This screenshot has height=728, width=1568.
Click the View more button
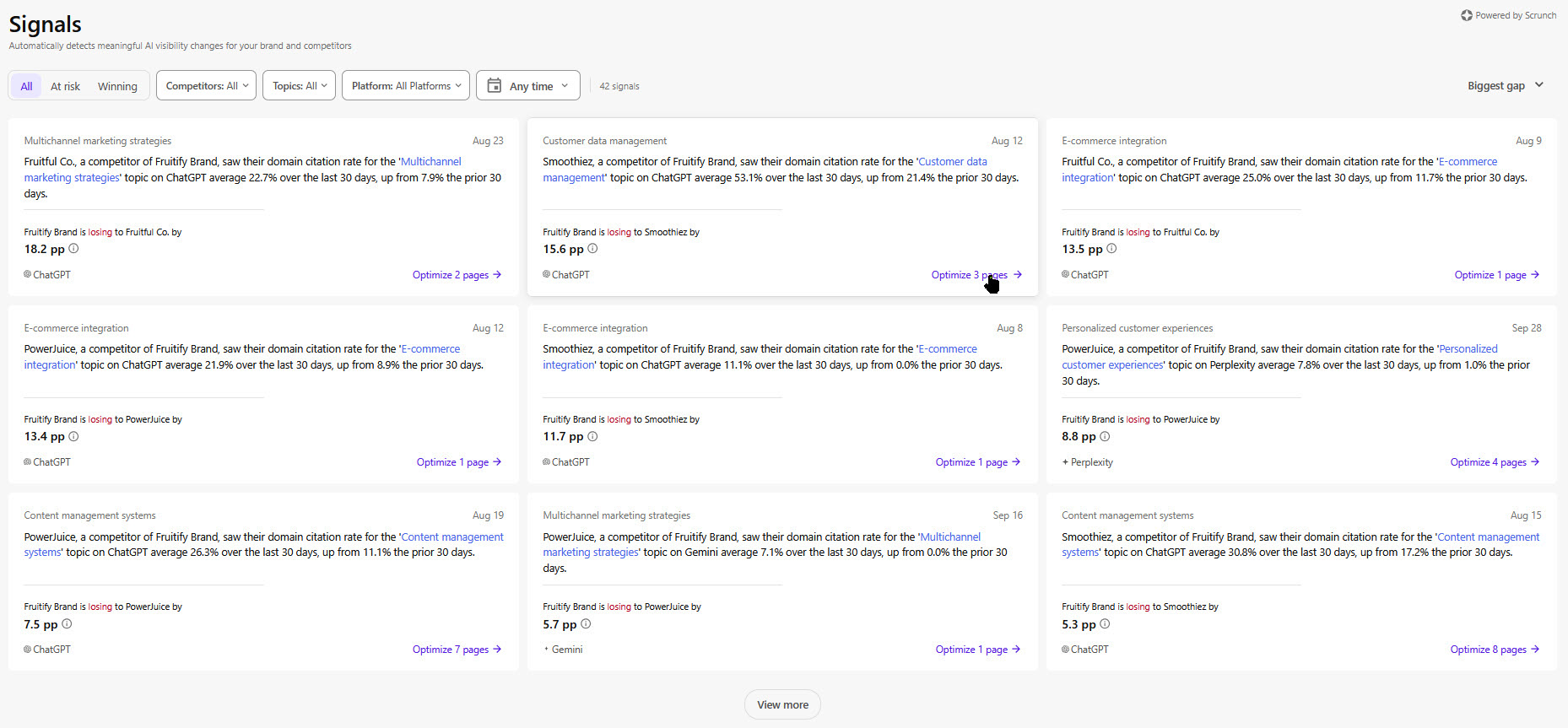click(x=782, y=704)
